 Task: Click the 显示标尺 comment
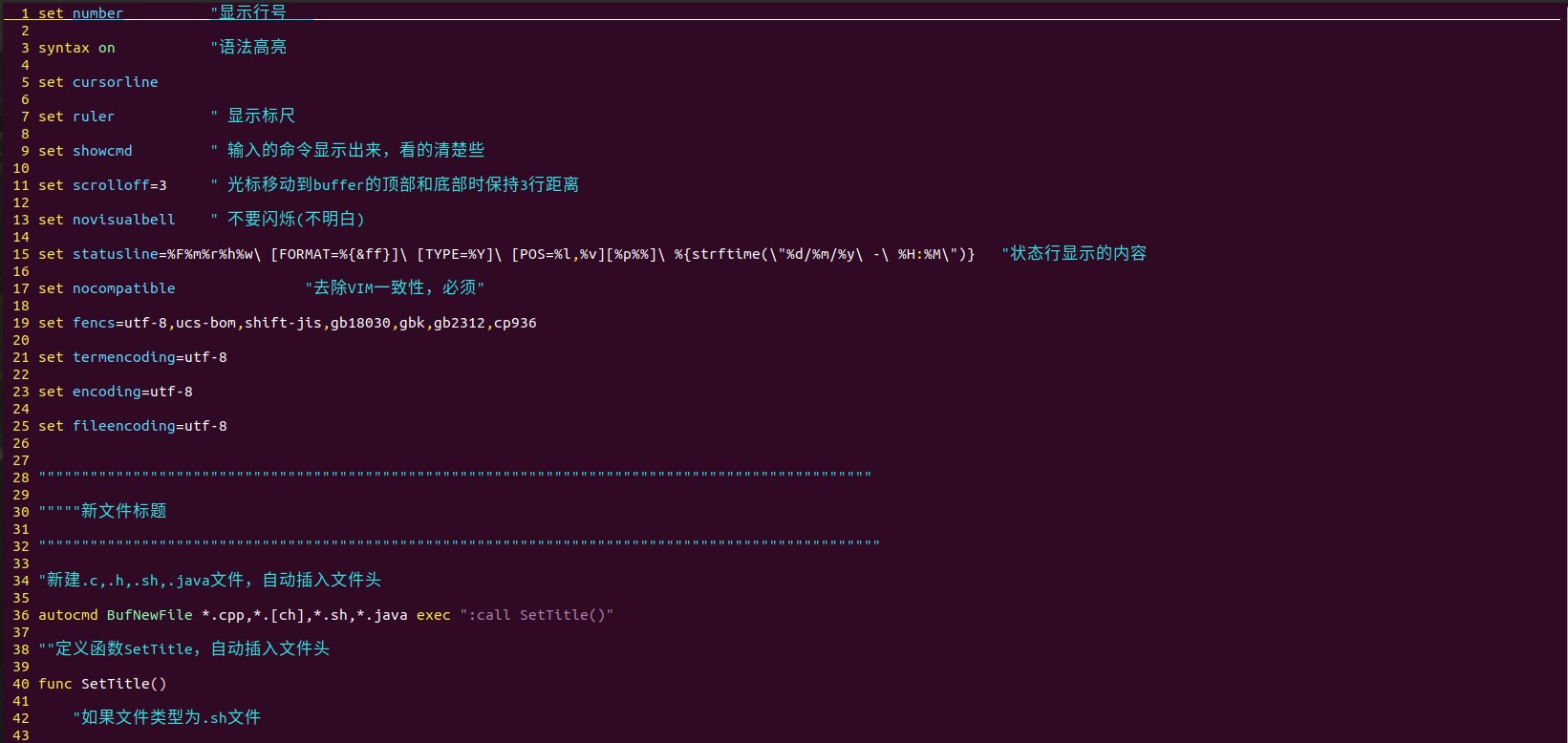253,116
